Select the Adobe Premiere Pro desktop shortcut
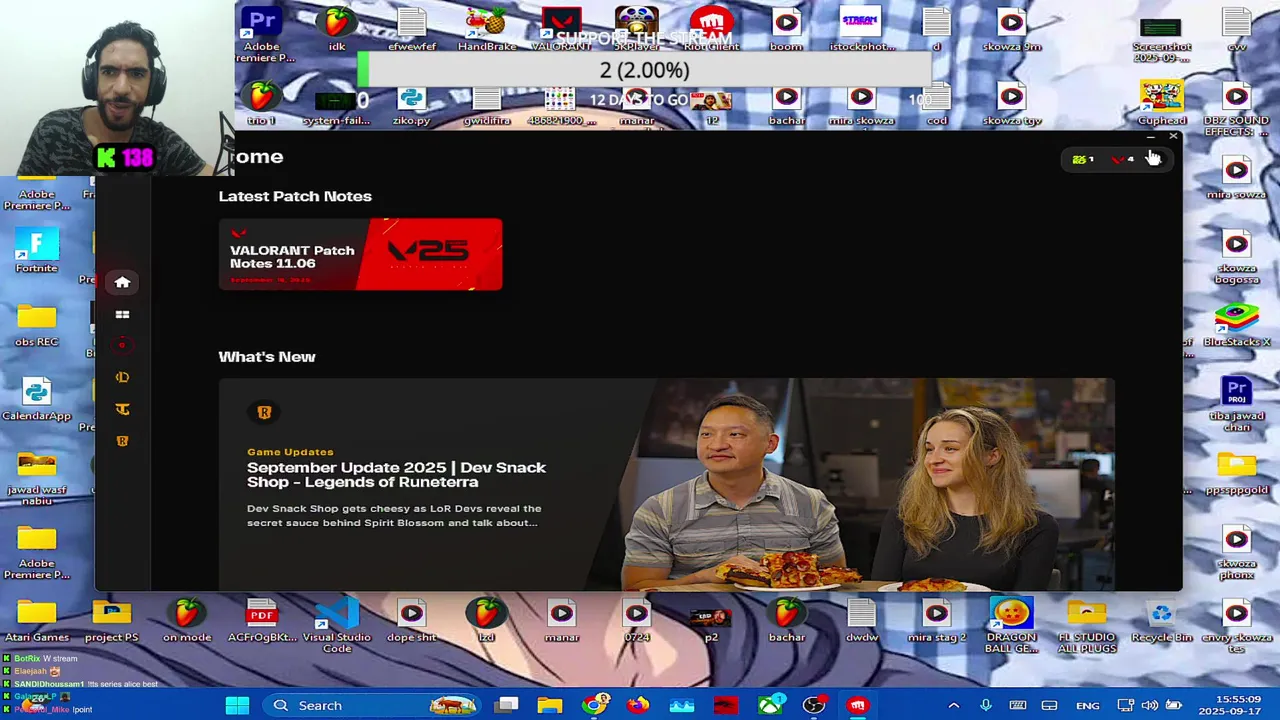The height and width of the screenshot is (720, 1280). (x=262, y=33)
